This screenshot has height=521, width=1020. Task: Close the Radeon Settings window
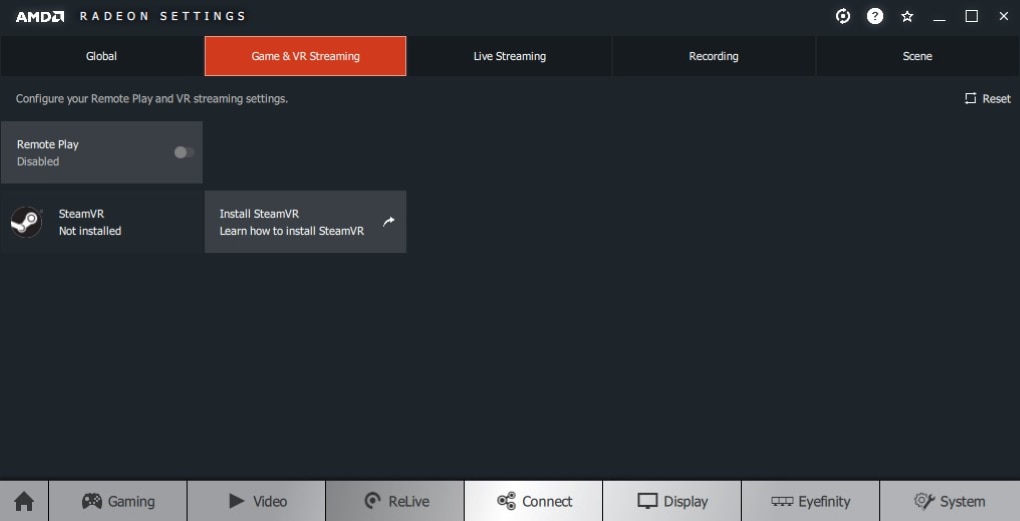1003,16
